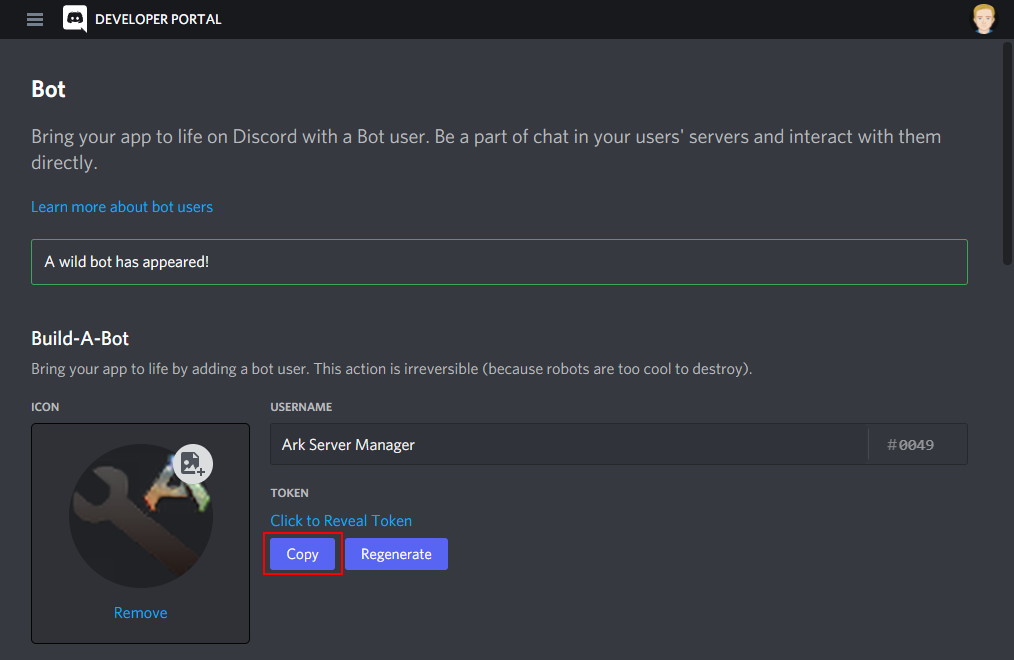Remove the bot icon

tap(140, 613)
